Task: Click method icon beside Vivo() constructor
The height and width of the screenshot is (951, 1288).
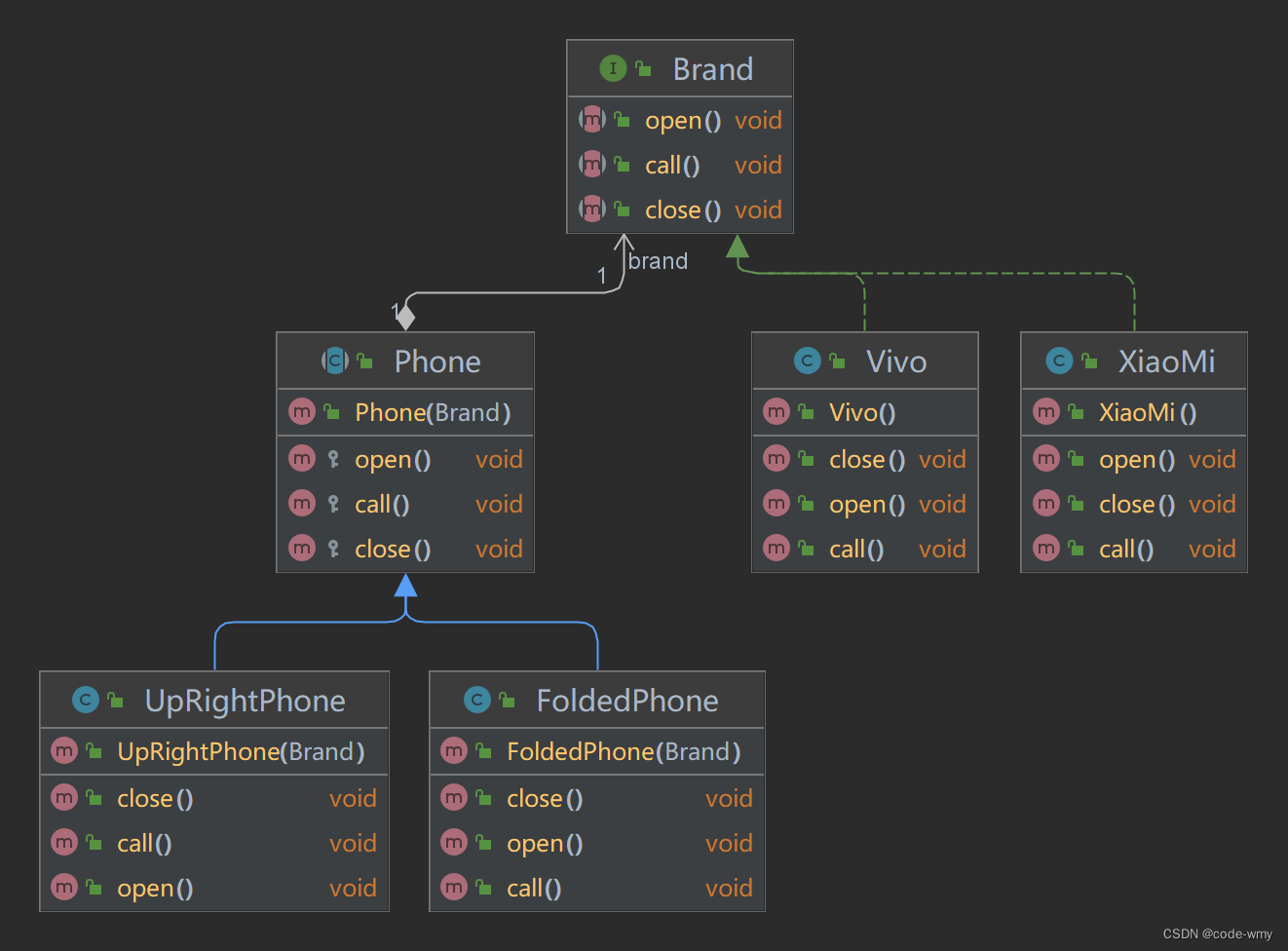Action: [777, 411]
